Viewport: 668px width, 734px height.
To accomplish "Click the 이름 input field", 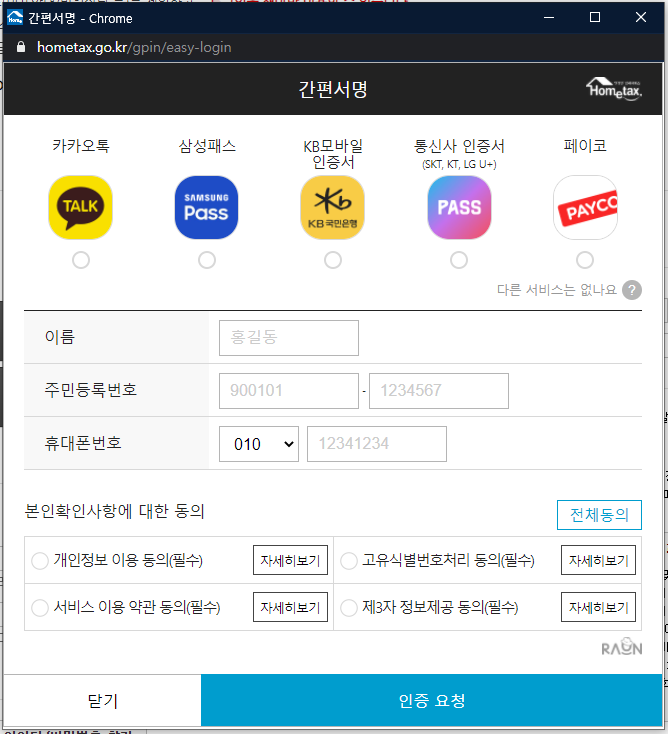I will [289, 338].
